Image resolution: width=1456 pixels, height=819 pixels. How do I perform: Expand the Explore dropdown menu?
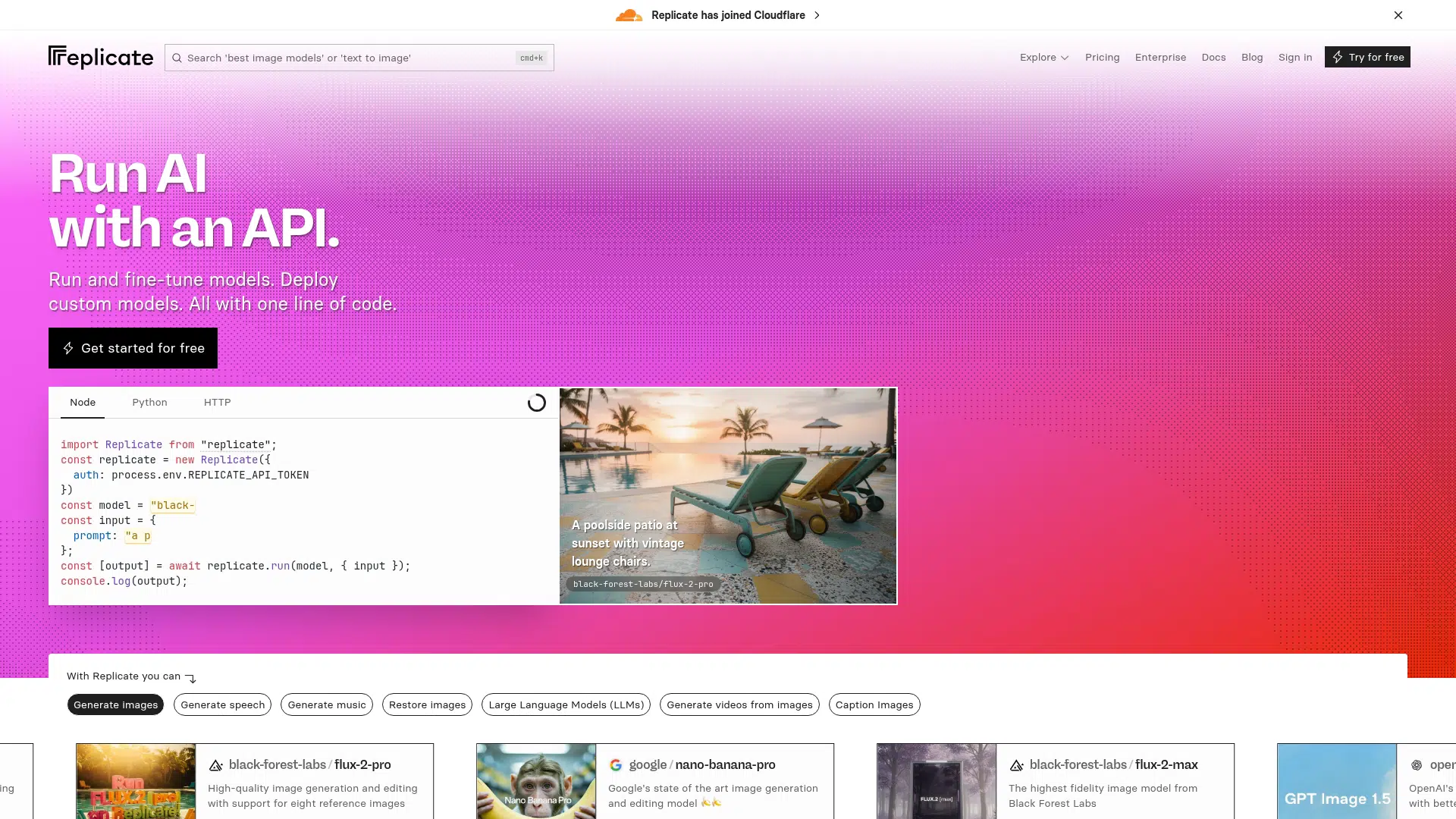(1043, 57)
